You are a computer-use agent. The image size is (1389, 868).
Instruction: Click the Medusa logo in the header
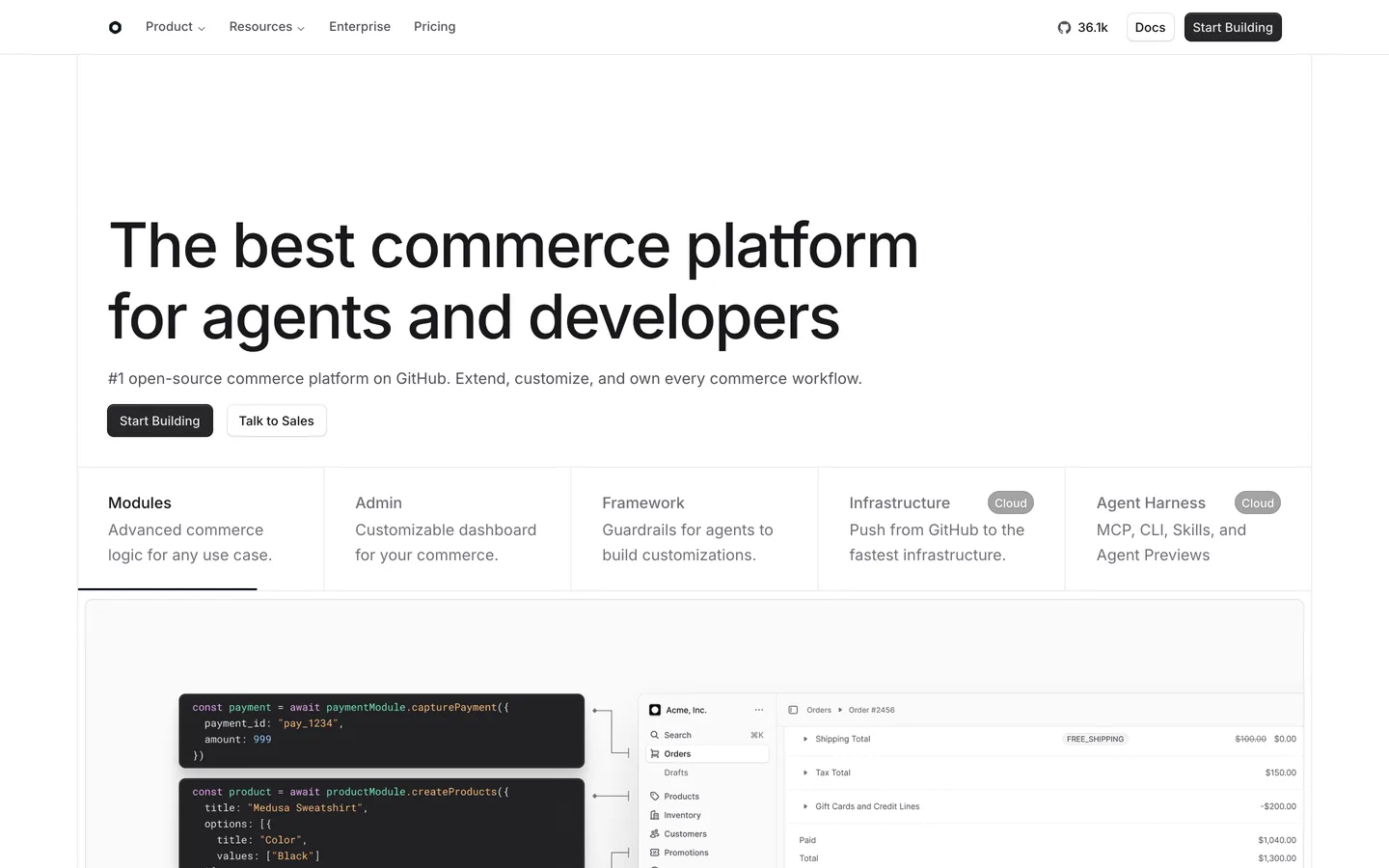coord(116,27)
